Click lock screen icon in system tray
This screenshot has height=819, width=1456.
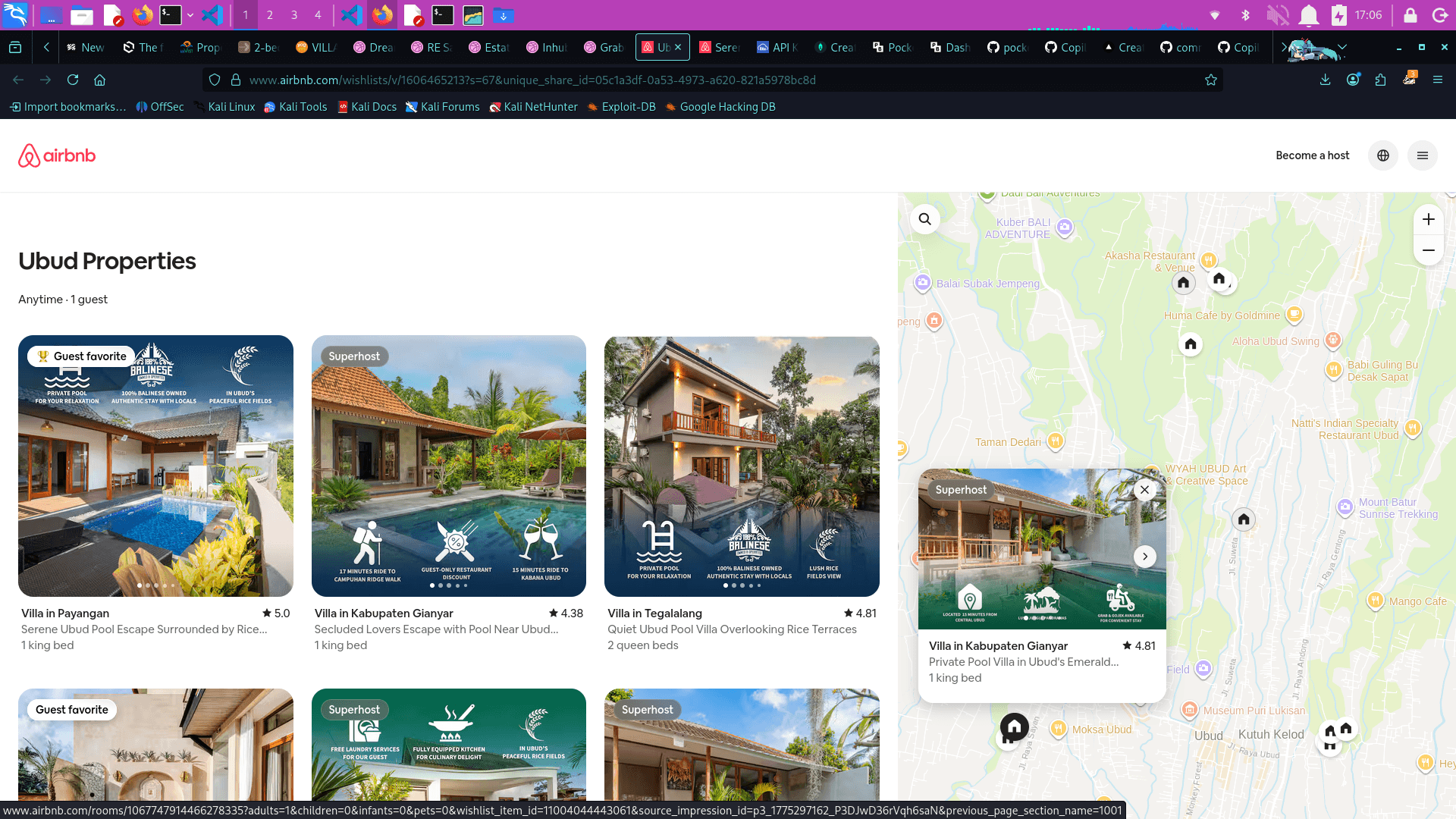click(x=1410, y=15)
